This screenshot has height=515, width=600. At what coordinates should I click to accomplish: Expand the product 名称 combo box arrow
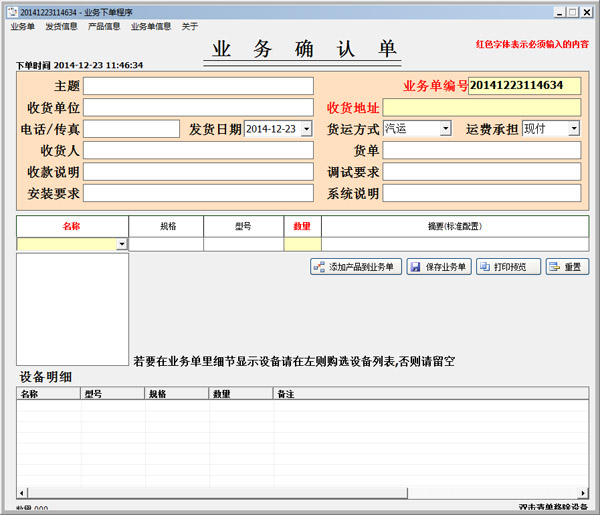[122, 244]
